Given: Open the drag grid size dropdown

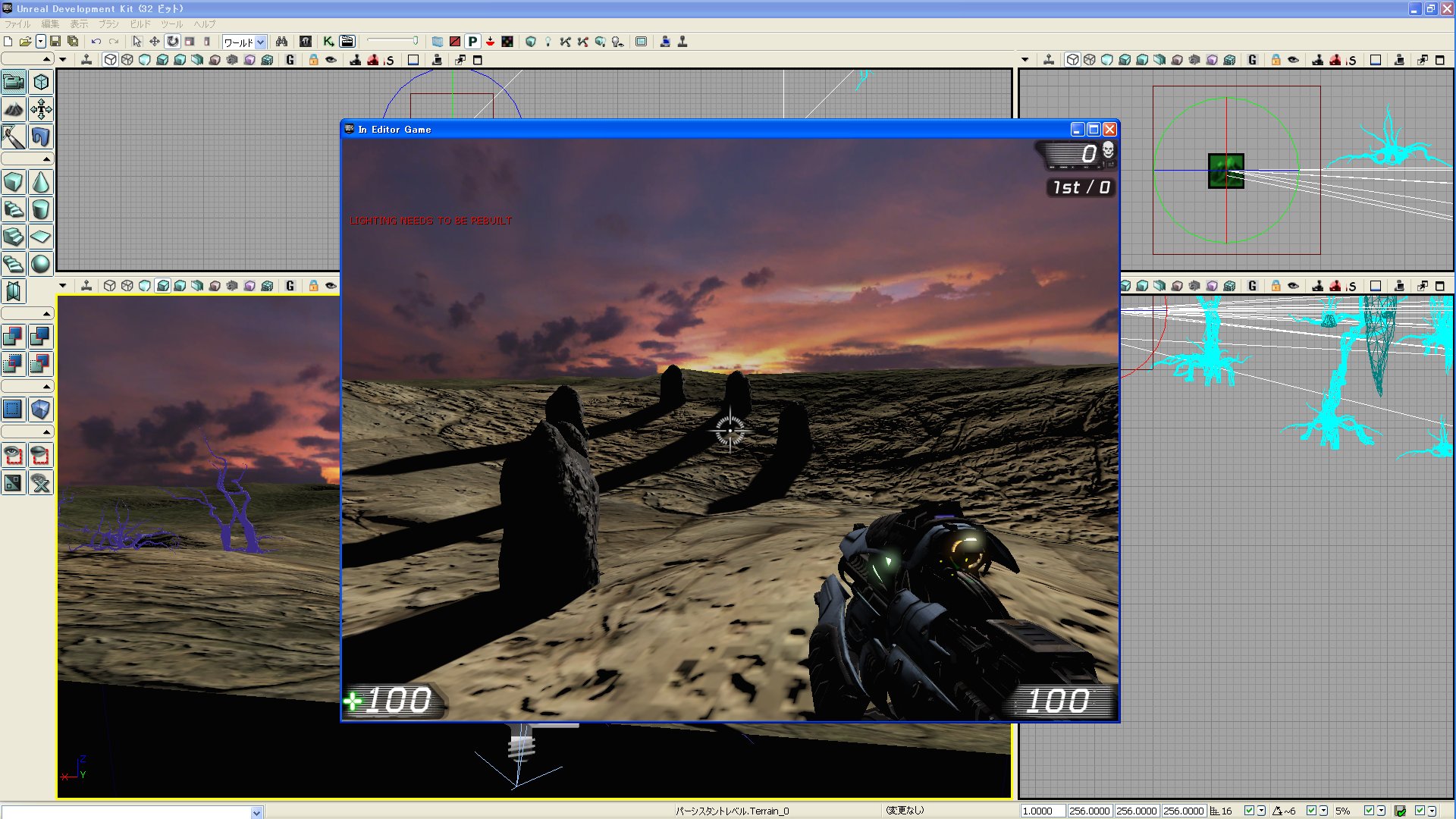Looking at the screenshot, I should pyautogui.click(x=1261, y=811).
